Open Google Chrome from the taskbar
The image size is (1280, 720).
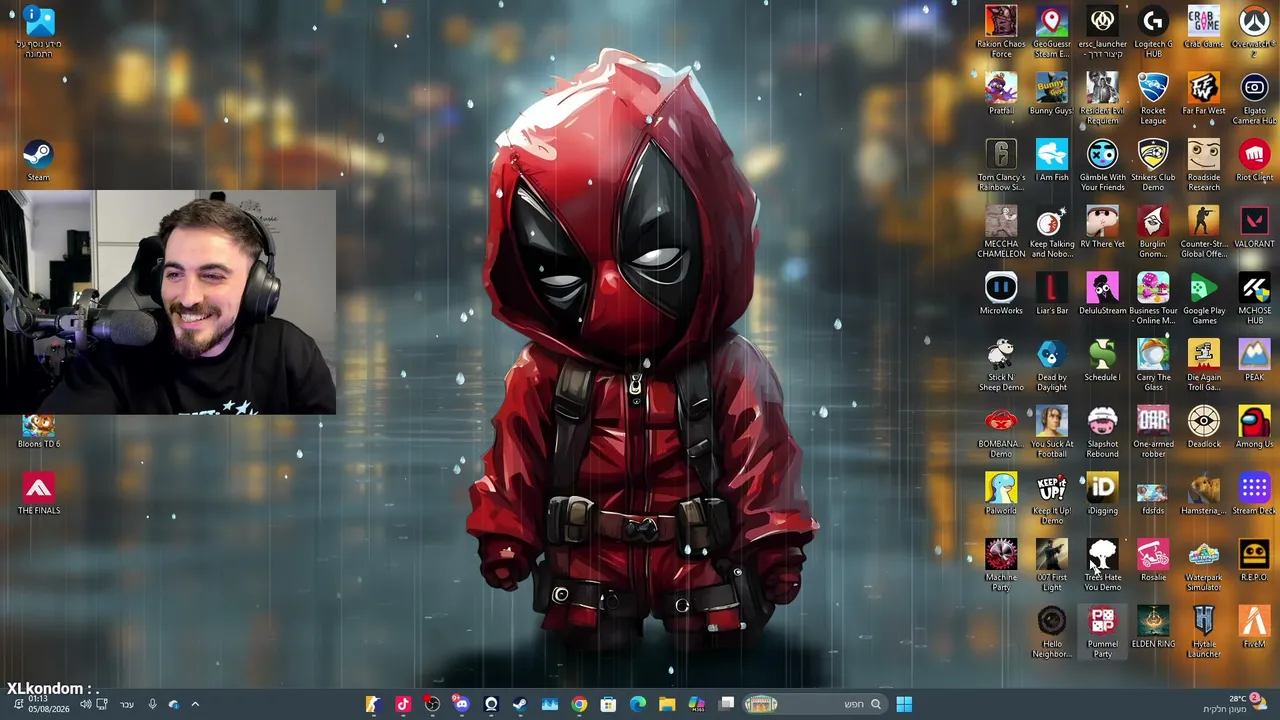579,704
